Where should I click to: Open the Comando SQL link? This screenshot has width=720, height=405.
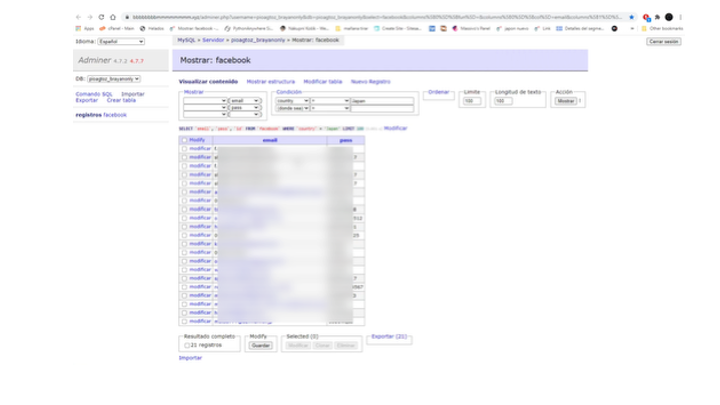pos(94,94)
